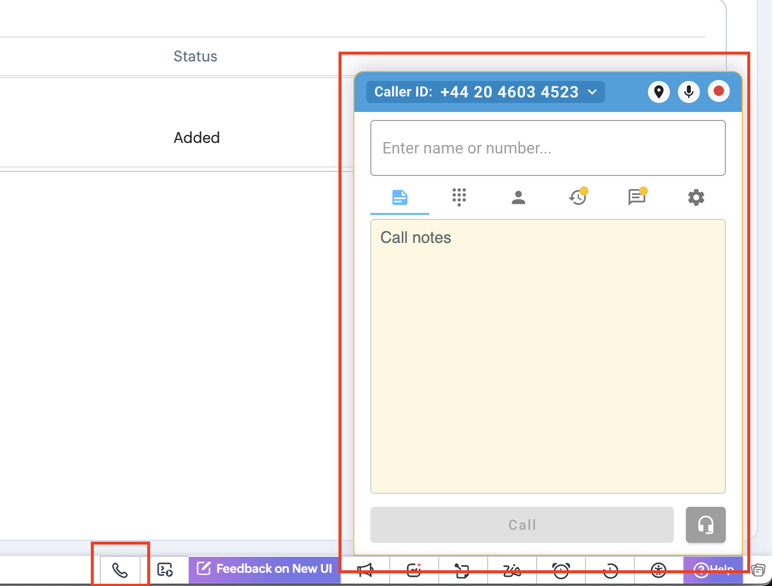Switch to the messages tab
Viewport: 773px width, 586px height.
[637, 197]
